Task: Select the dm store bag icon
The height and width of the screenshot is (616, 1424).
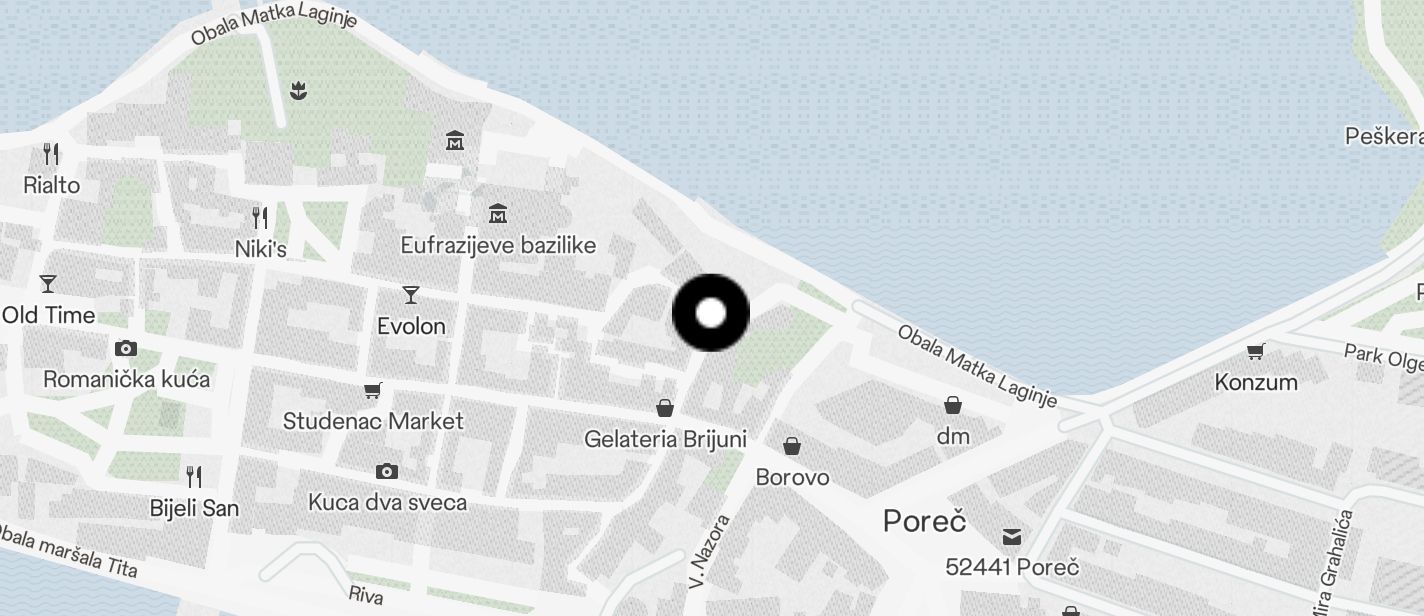Action: pyautogui.click(x=953, y=405)
